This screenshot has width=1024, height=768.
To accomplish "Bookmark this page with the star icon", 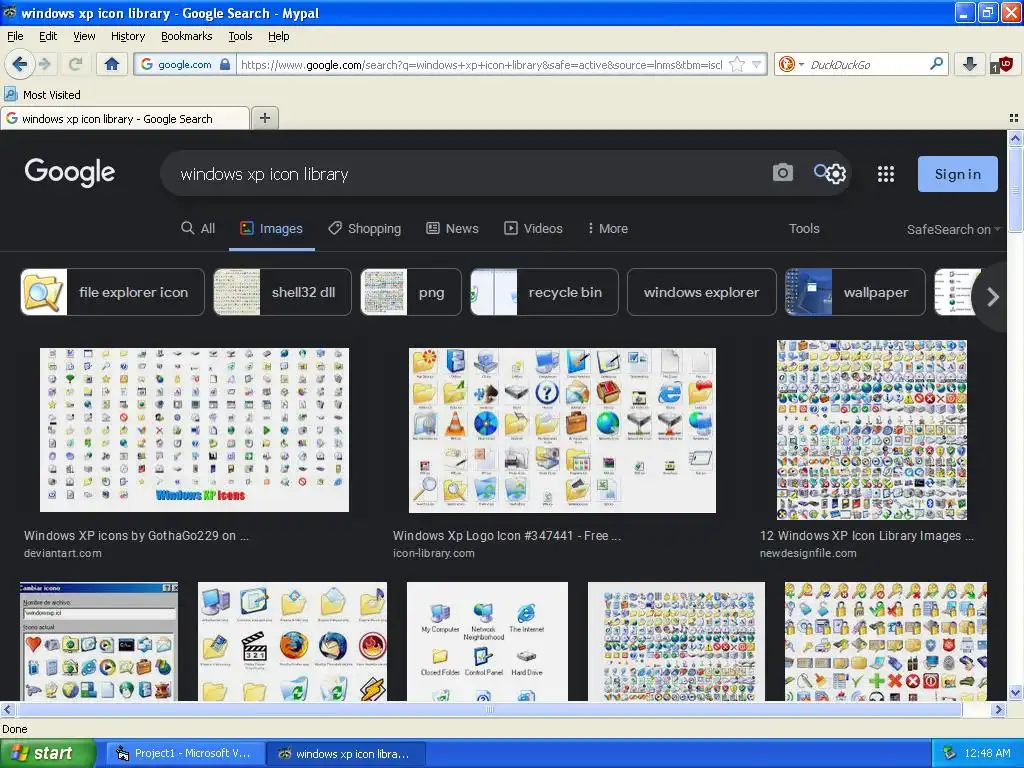I will (737, 64).
